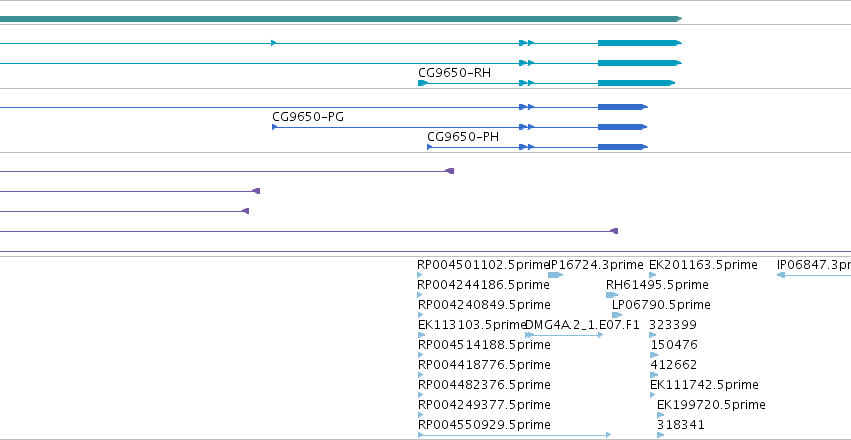Click the EK199720.5prime label
This screenshot has width=851, height=440.
pos(711,405)
